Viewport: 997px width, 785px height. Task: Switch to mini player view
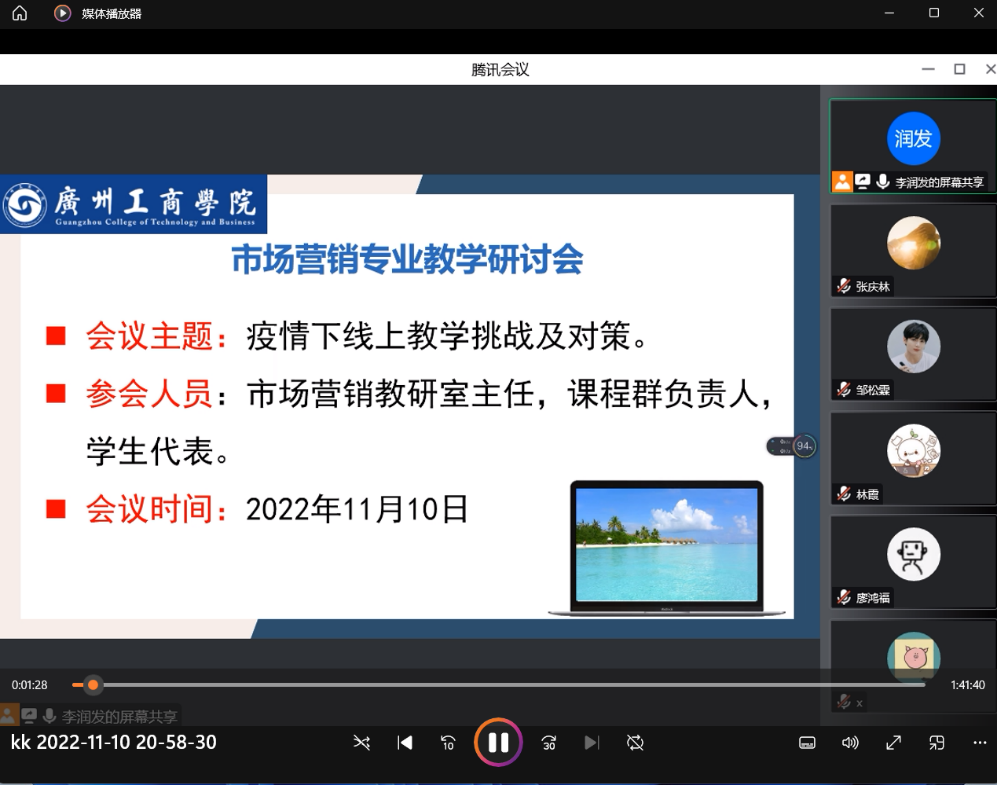[x=937, y=742]
